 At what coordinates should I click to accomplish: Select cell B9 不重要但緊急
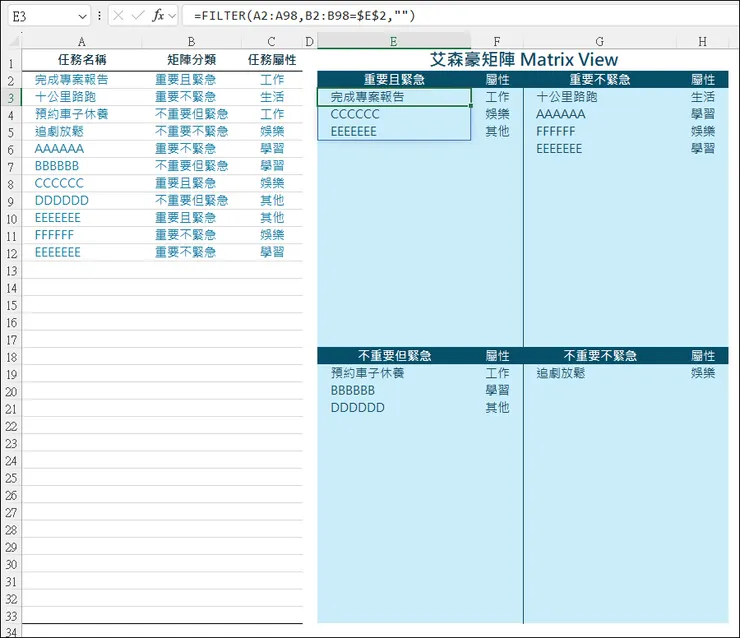191,200
